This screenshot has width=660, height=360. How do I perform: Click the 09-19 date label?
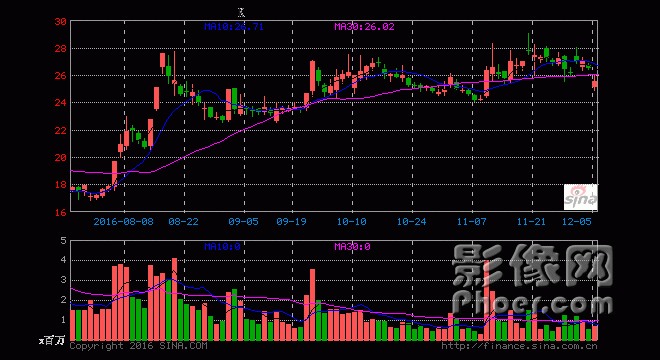click(x=291, y=221)
